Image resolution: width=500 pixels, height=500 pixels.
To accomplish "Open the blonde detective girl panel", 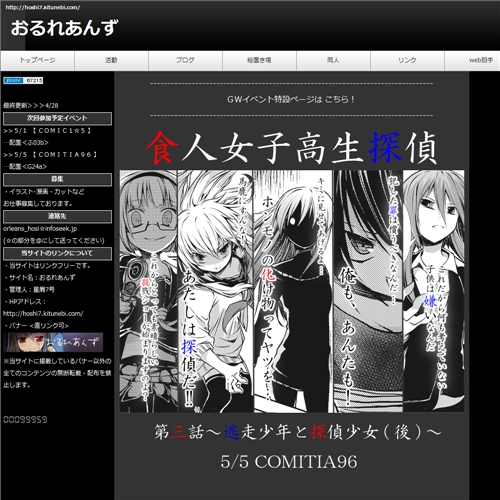I will click(215, 291).
